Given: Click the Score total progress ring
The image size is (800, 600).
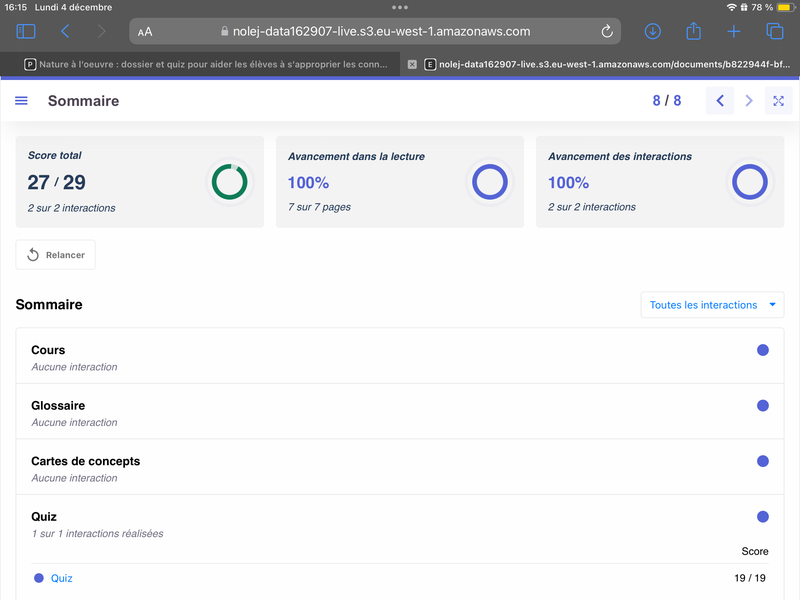Looking at the screenshot, I should pyautogui.click(x=229, y=182).
